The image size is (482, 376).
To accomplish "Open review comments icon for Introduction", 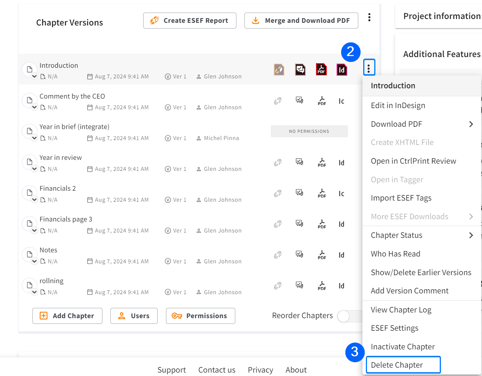I will click(x=300, y=70).
